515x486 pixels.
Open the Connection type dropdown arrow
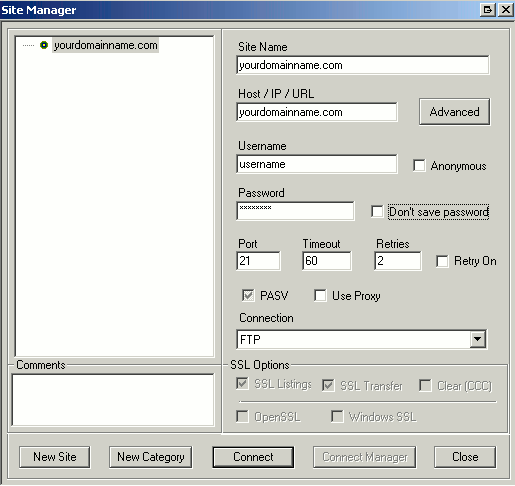coord(478,339)
